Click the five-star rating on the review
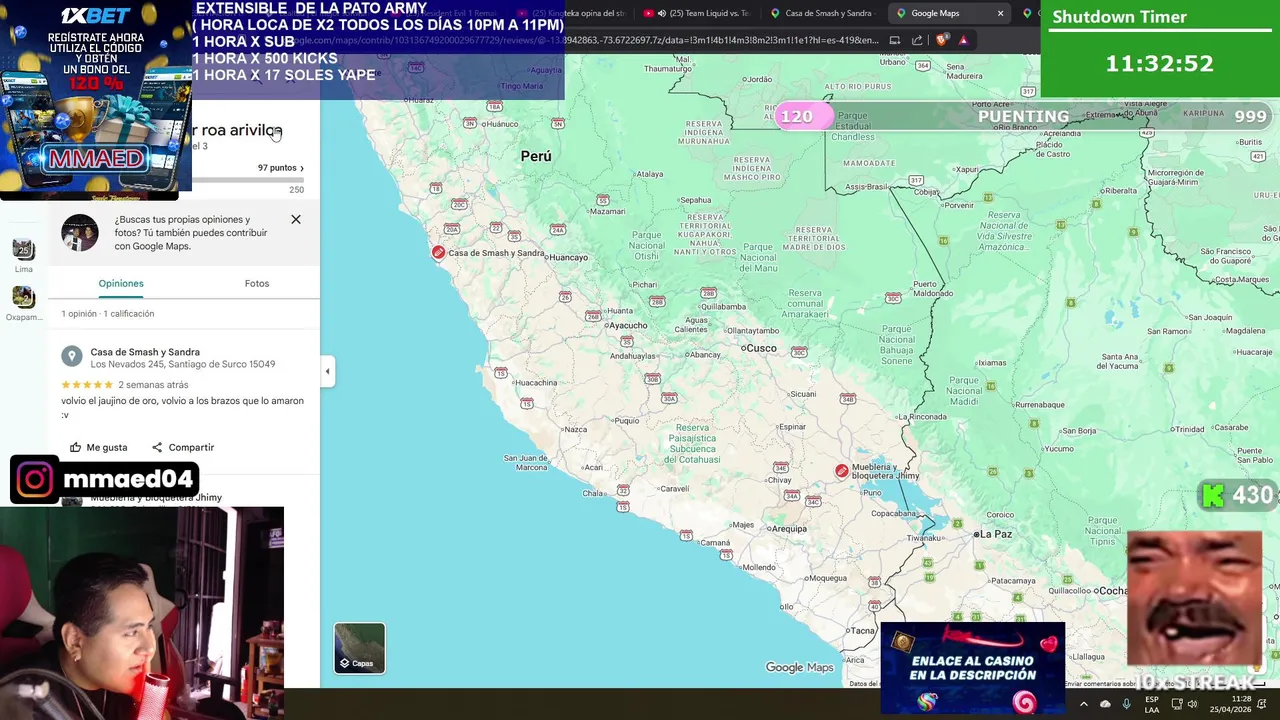This screenshot has width=1280, height=720. (87, 385)
